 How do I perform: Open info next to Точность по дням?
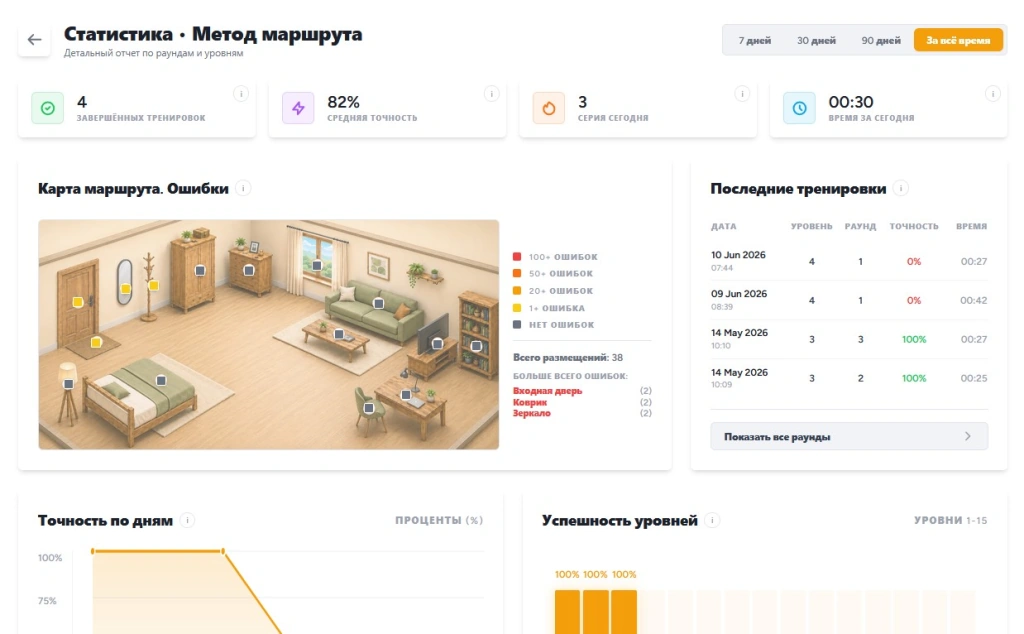187,520
